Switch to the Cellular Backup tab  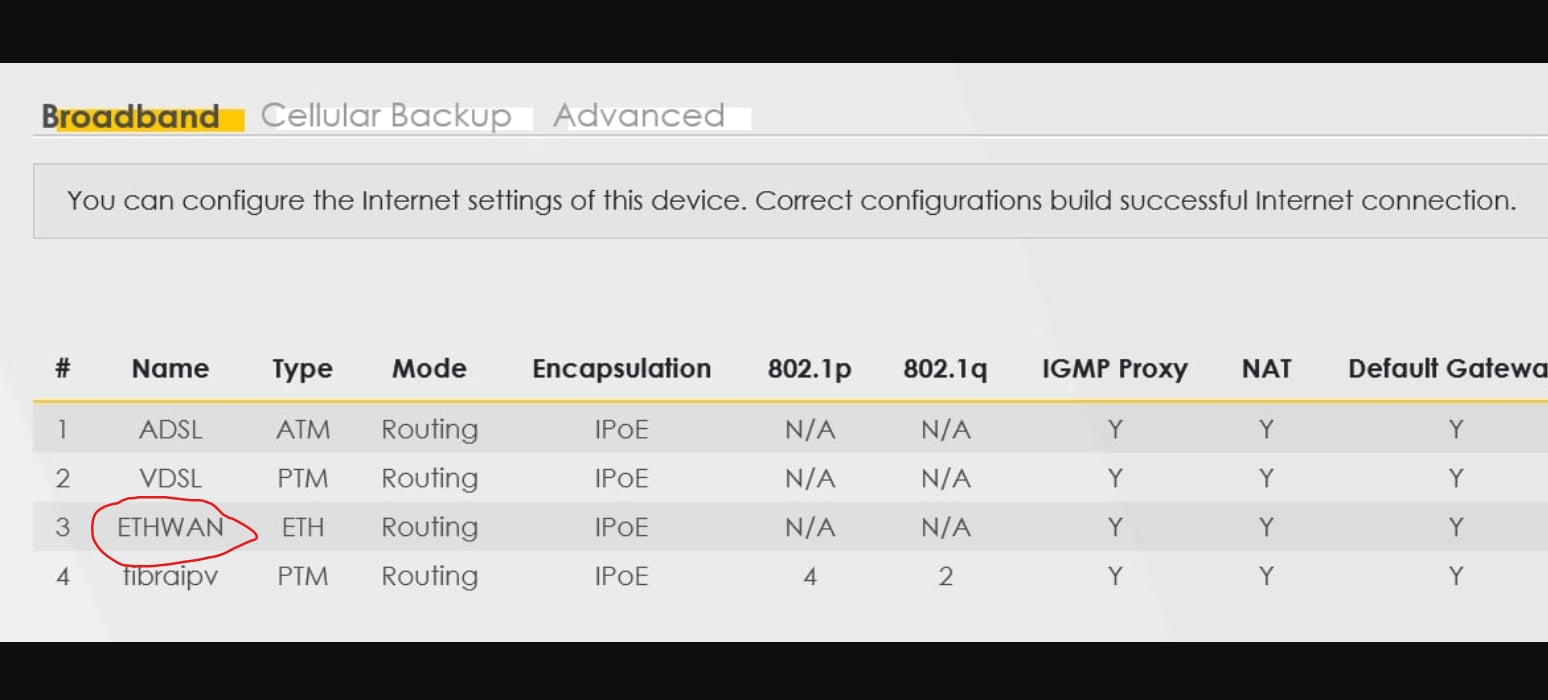click(x=386, y=116)
